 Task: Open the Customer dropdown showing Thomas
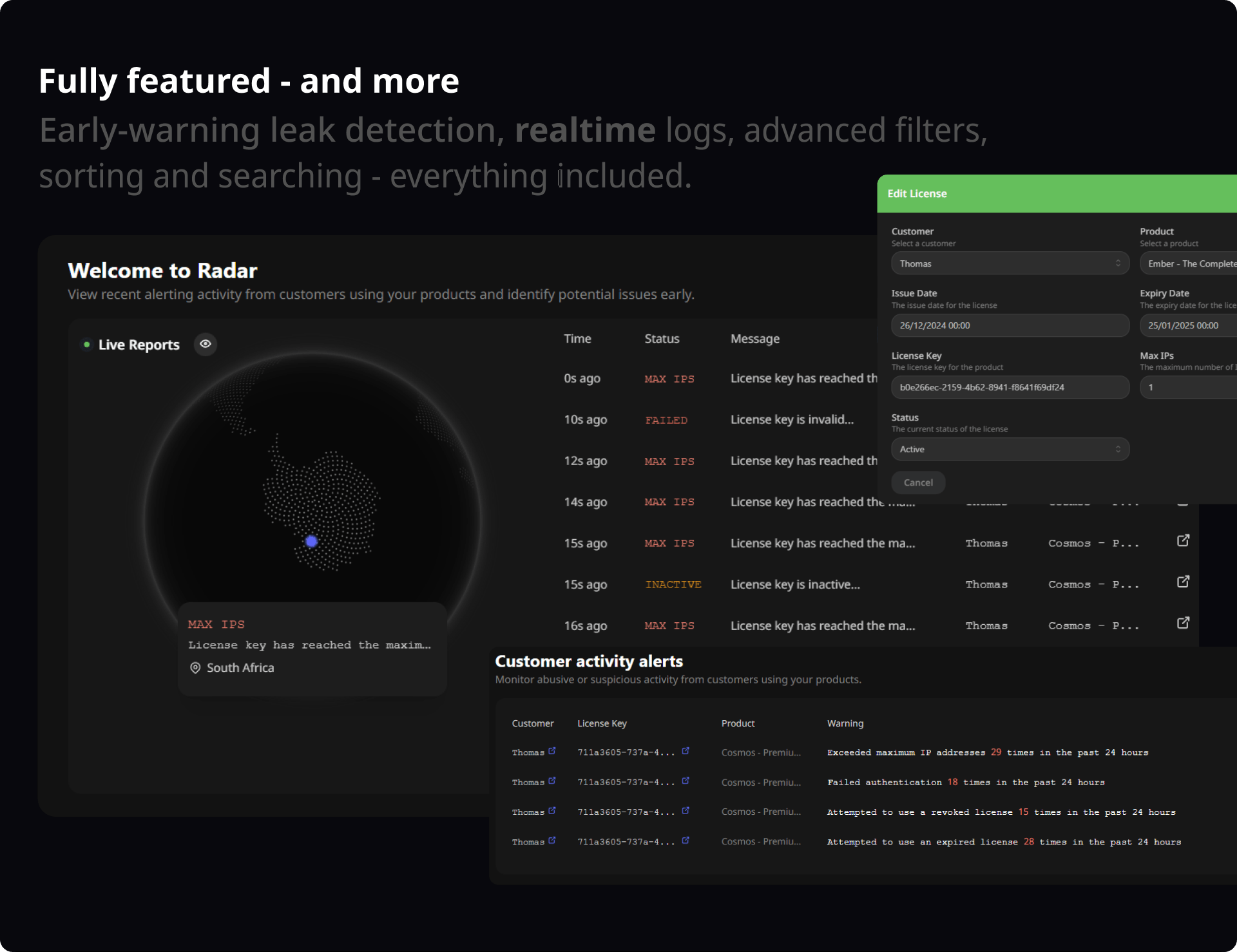click(1010, 263)
